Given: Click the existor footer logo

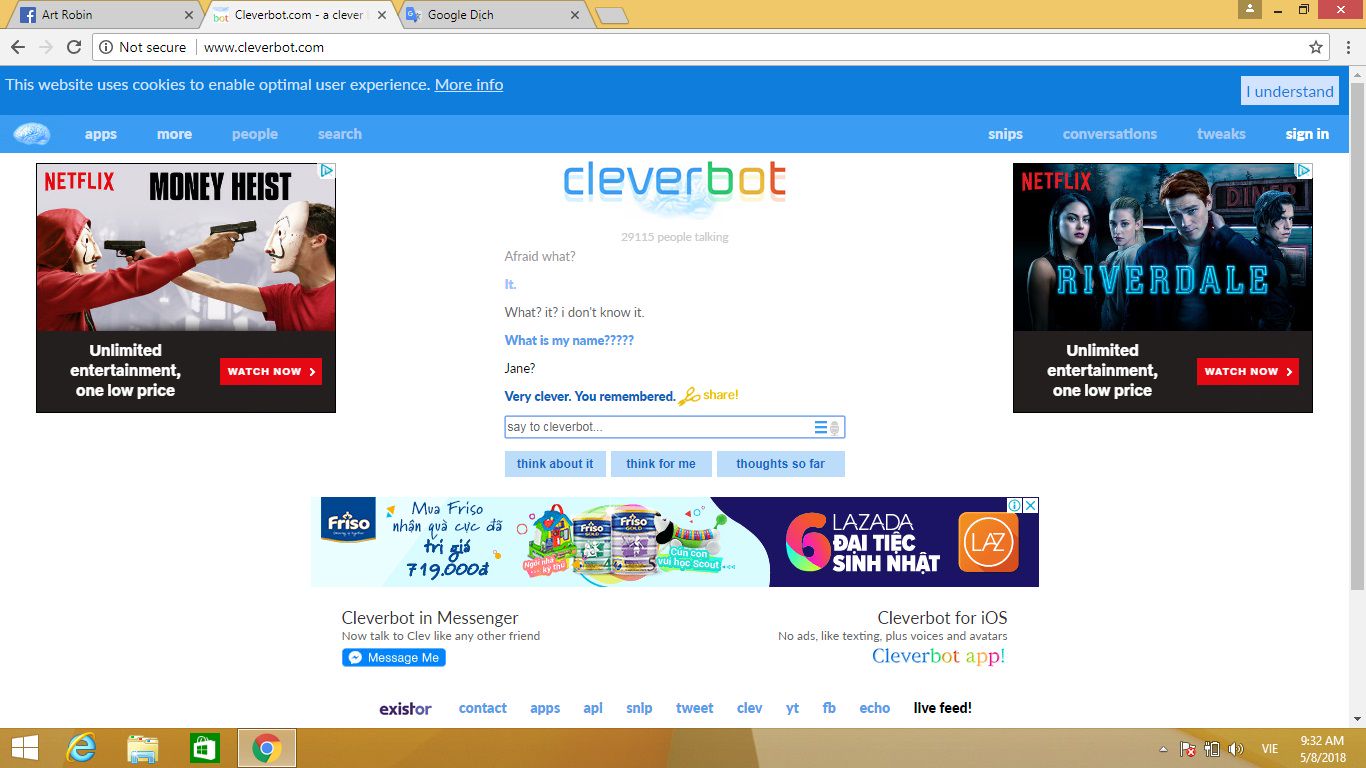Looking at the screenshot, I should pyautogui.click(x=405, y=708).
